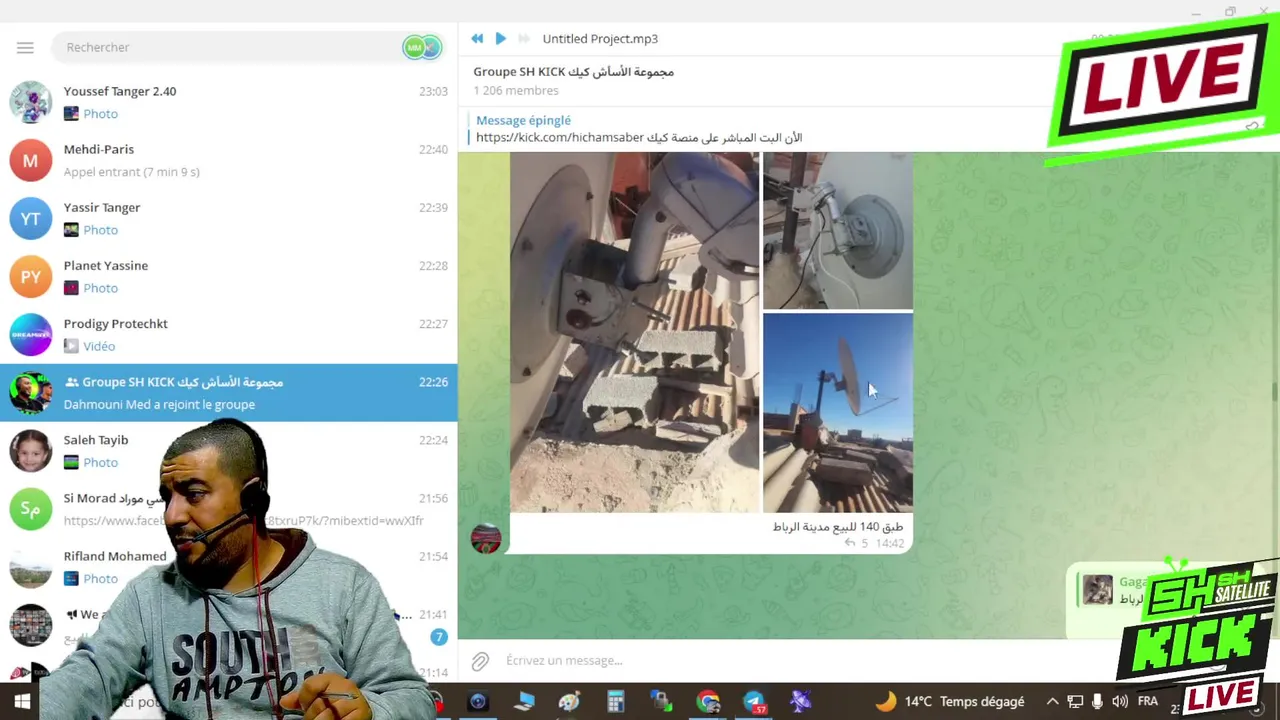The image size is (1280, 720).
Task: Open the top-right LNB dish photo
Action: point(838,231)
